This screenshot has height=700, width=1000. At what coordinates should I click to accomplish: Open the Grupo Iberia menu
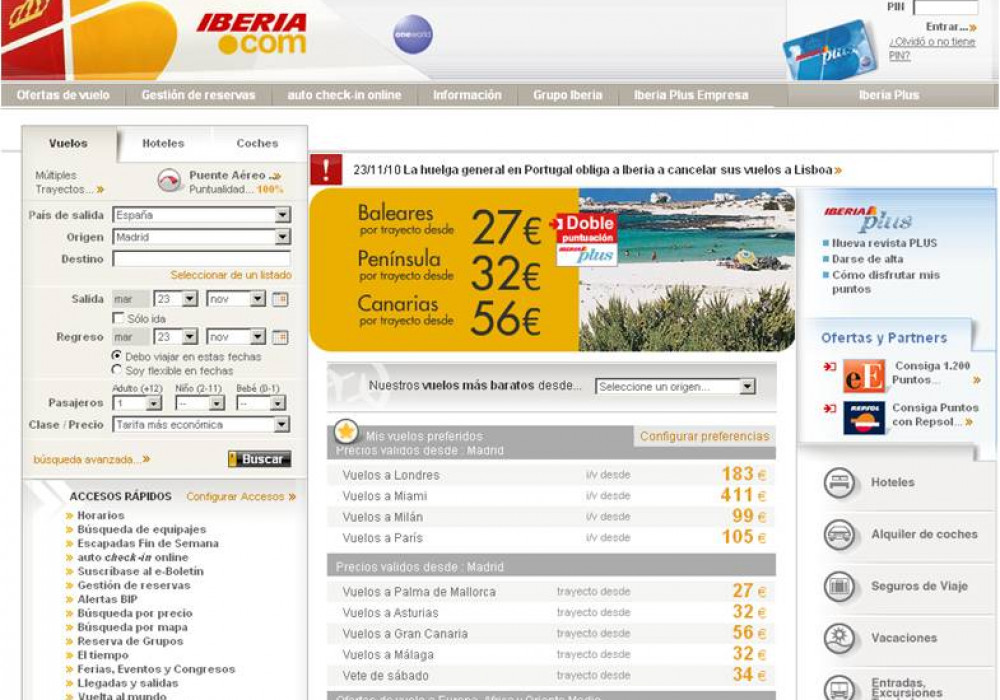point(568,95)
